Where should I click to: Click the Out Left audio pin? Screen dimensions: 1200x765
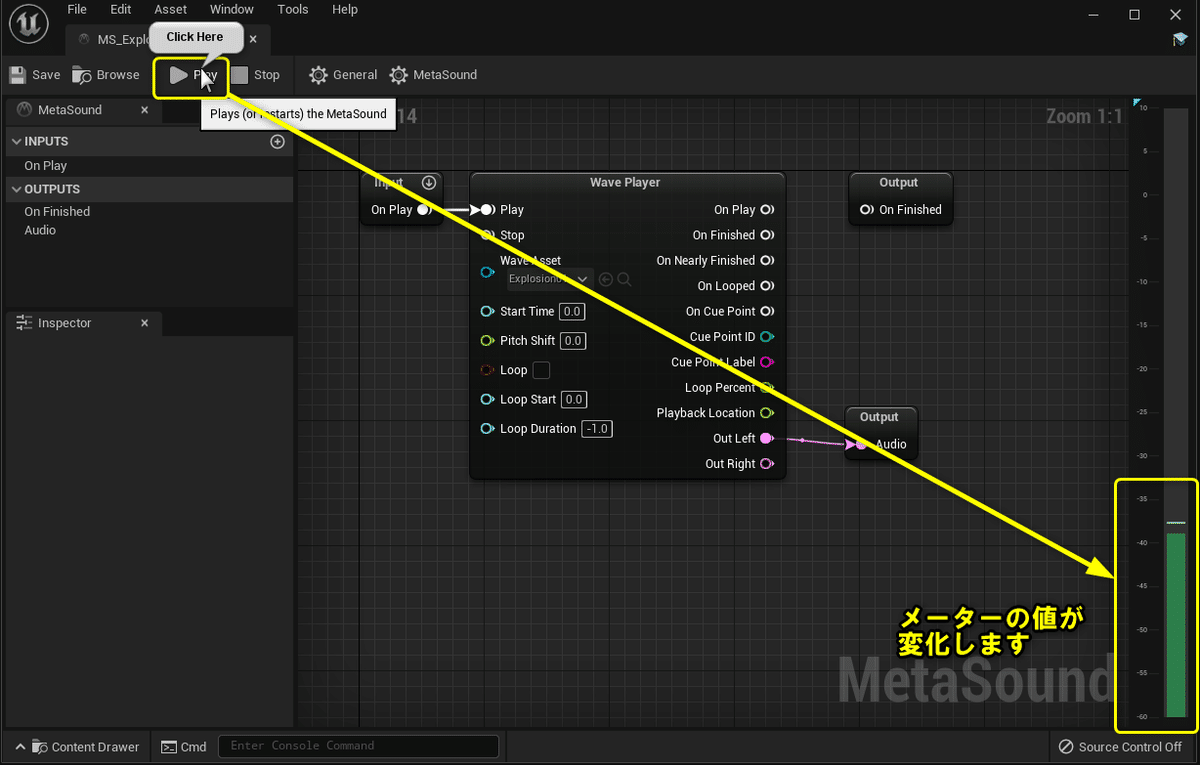coord(767,438)
